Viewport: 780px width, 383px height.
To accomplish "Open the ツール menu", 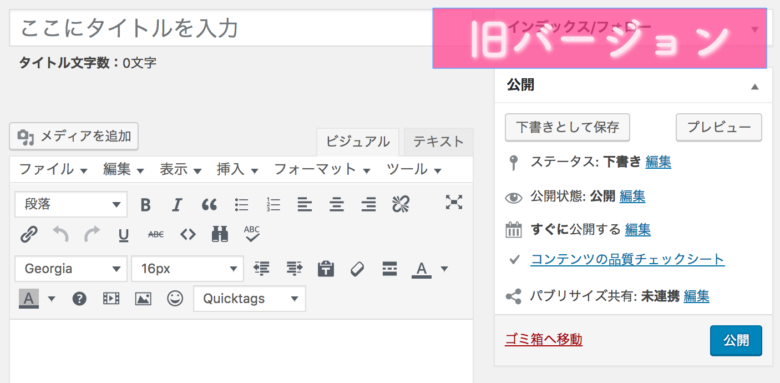I will pyautogui.click(x=414, y=170).
